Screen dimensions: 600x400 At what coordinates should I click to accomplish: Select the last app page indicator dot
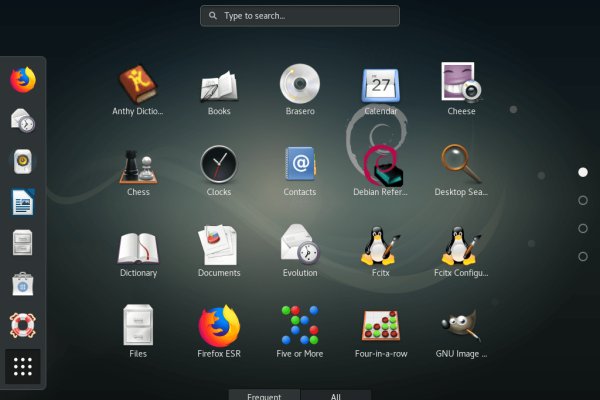pyautogui.click(x=583, y=256)
